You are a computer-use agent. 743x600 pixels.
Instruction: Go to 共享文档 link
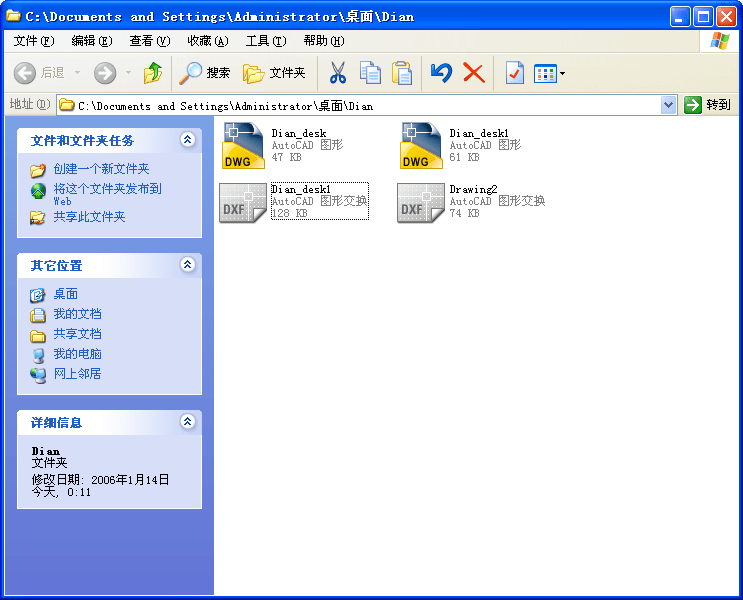tap(77, 334)
